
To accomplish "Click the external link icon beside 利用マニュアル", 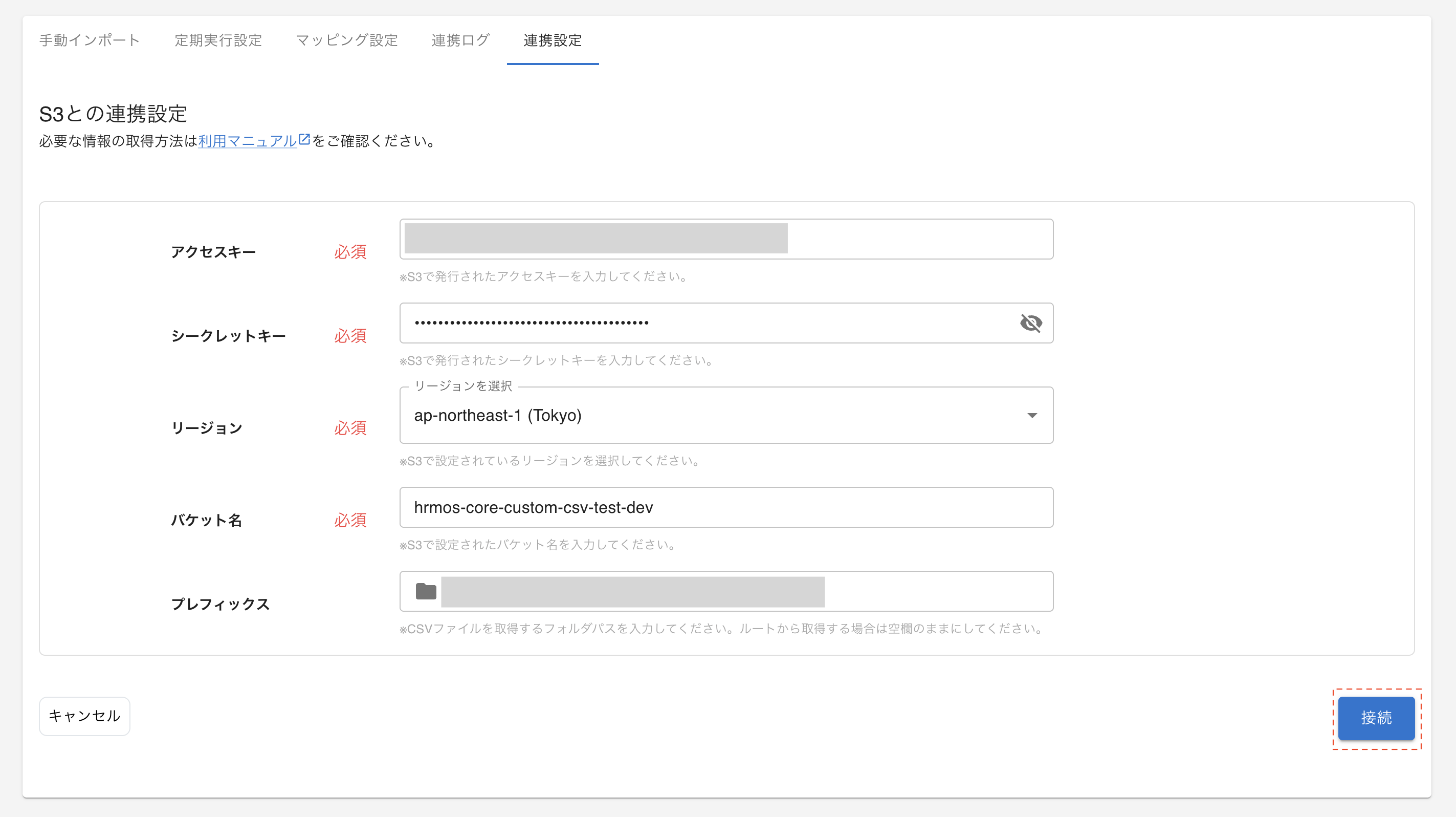I will point(304,139).
